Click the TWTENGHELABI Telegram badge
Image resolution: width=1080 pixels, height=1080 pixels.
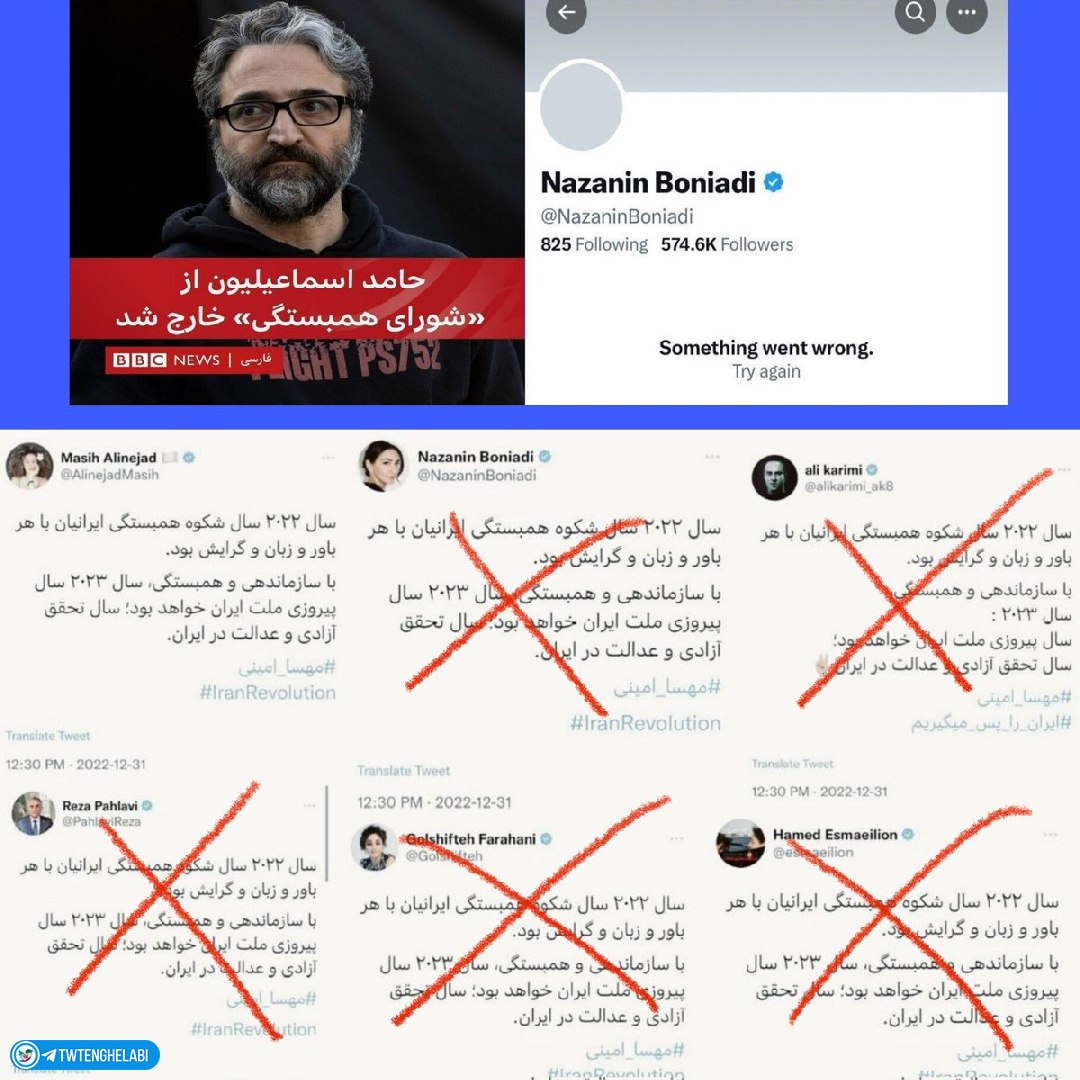[x=85, y=1055]
